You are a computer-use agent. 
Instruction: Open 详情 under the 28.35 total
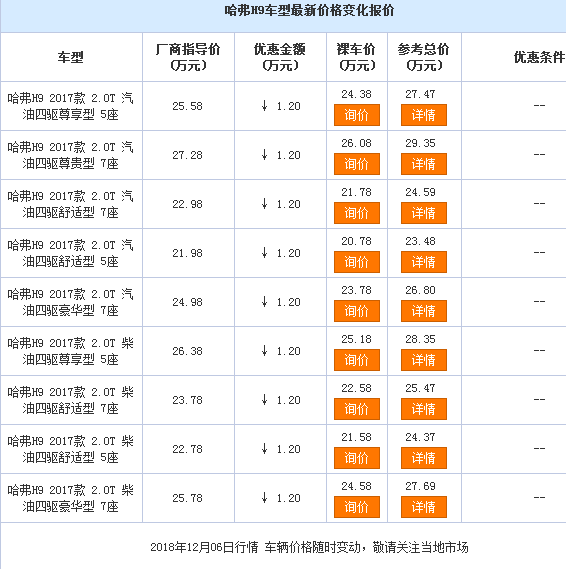point(424,360)
